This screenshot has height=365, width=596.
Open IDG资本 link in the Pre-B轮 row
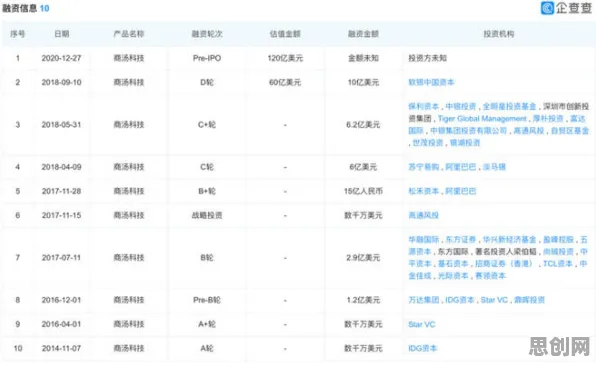[x=460, y=300]
